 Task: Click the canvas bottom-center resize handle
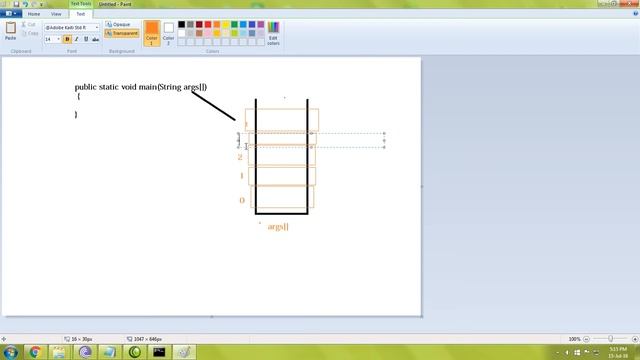pos(211,316)
